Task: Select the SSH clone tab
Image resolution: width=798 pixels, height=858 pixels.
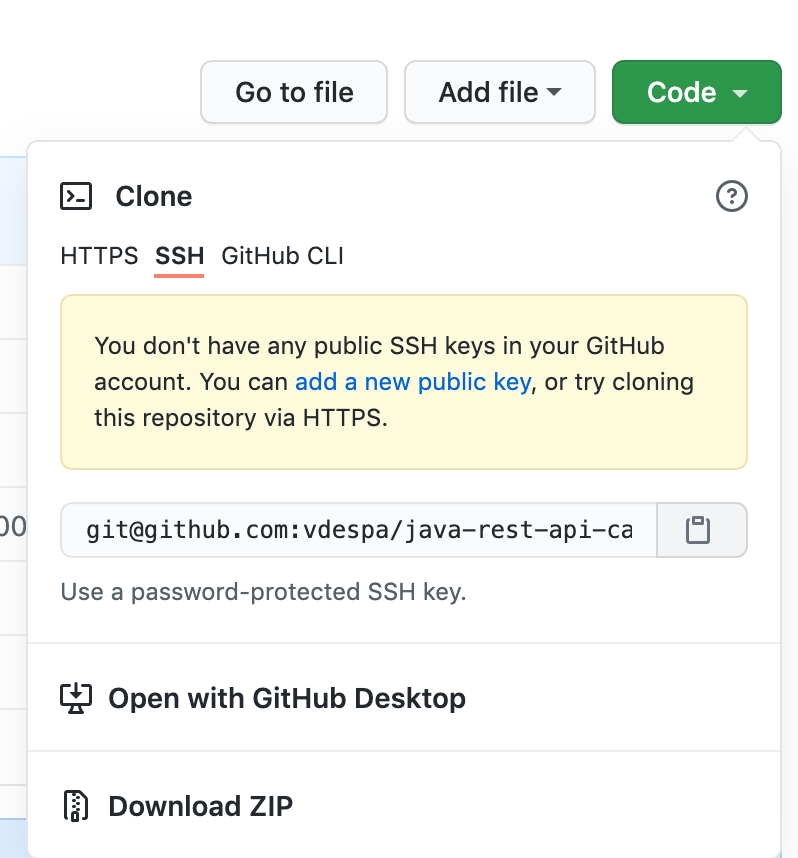Action: pos(179,256)
